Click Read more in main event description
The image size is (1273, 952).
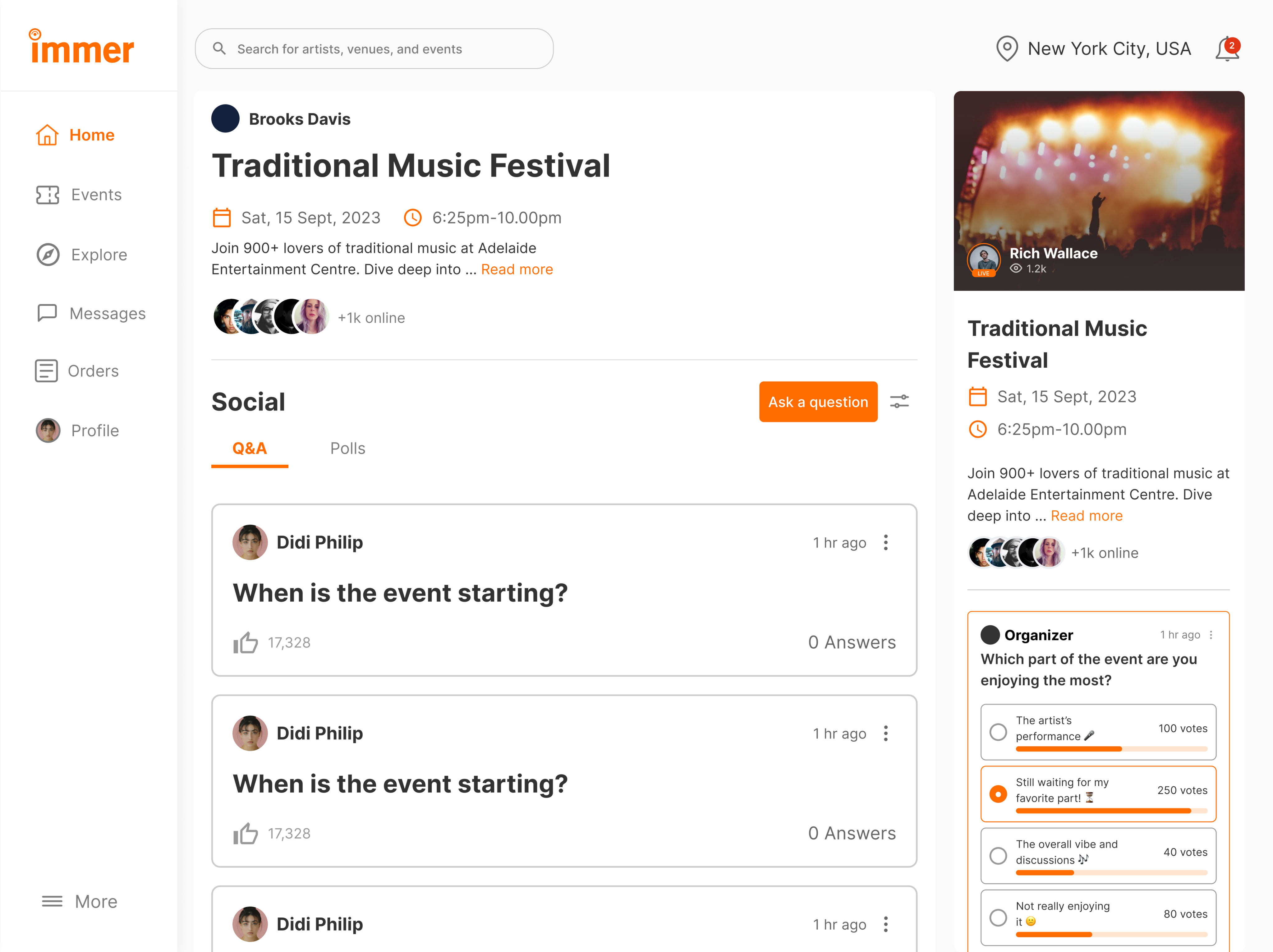coord(517,269)
